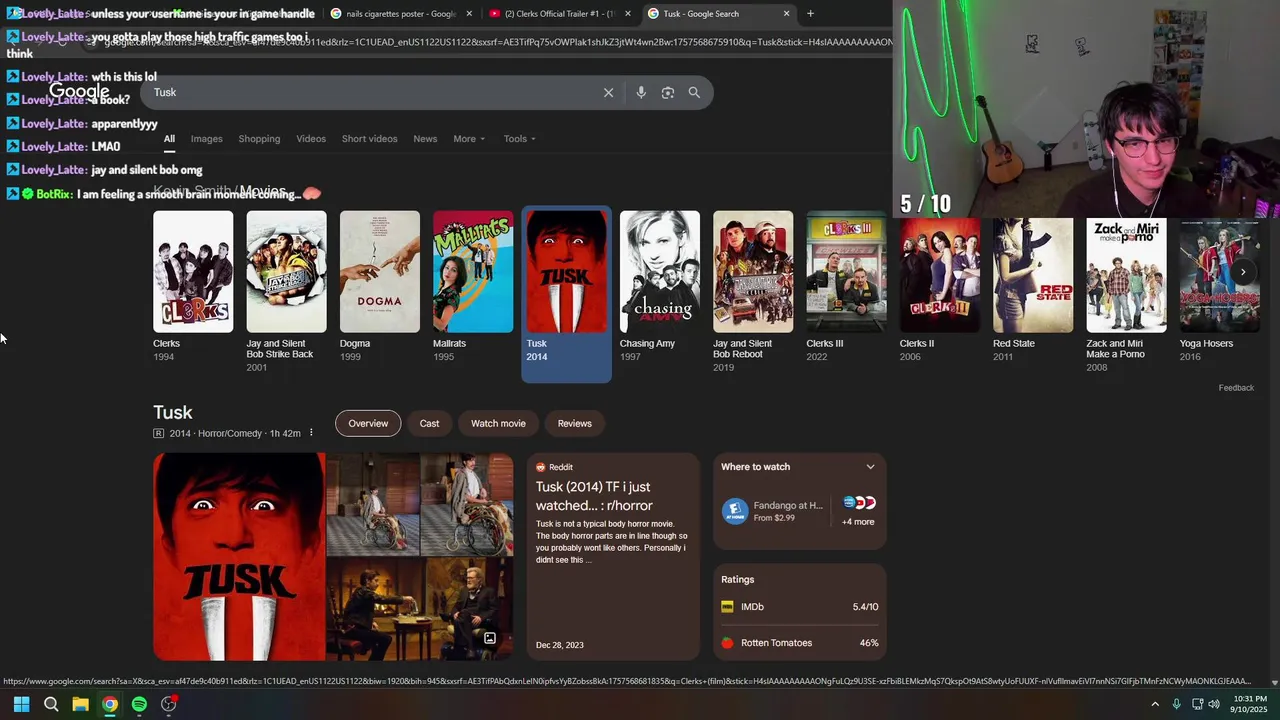Click the Fandango at Home listing
Screen dimensions: 1280x720
click(x=774, y=511)
